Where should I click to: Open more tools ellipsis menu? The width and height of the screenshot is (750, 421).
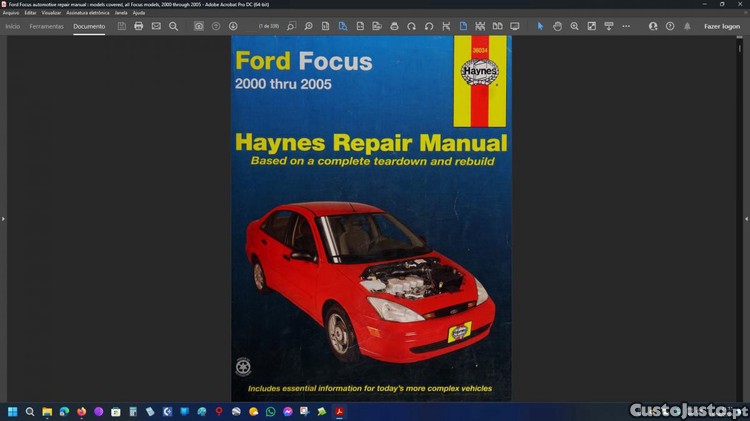[x=626, y=26]
